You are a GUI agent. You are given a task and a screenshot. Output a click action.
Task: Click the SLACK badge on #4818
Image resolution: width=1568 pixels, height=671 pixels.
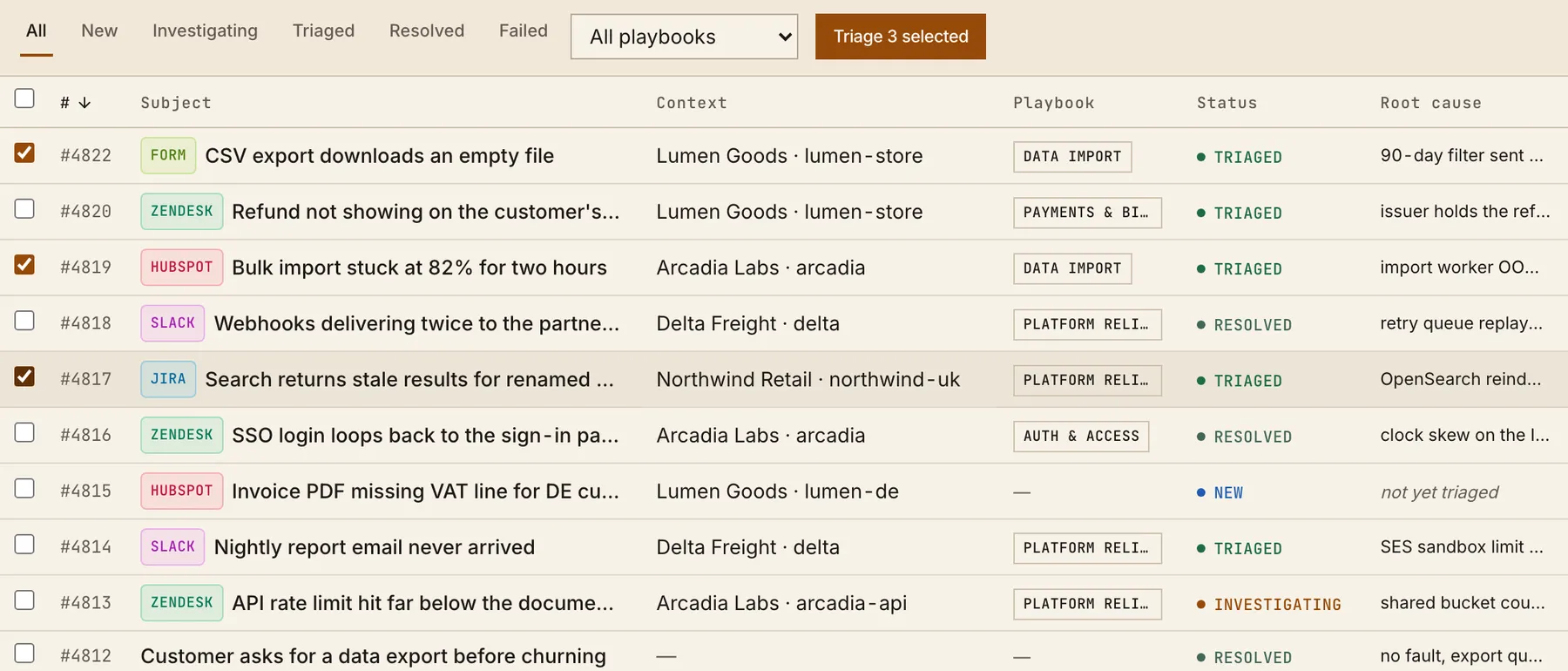tap(172, 322)
